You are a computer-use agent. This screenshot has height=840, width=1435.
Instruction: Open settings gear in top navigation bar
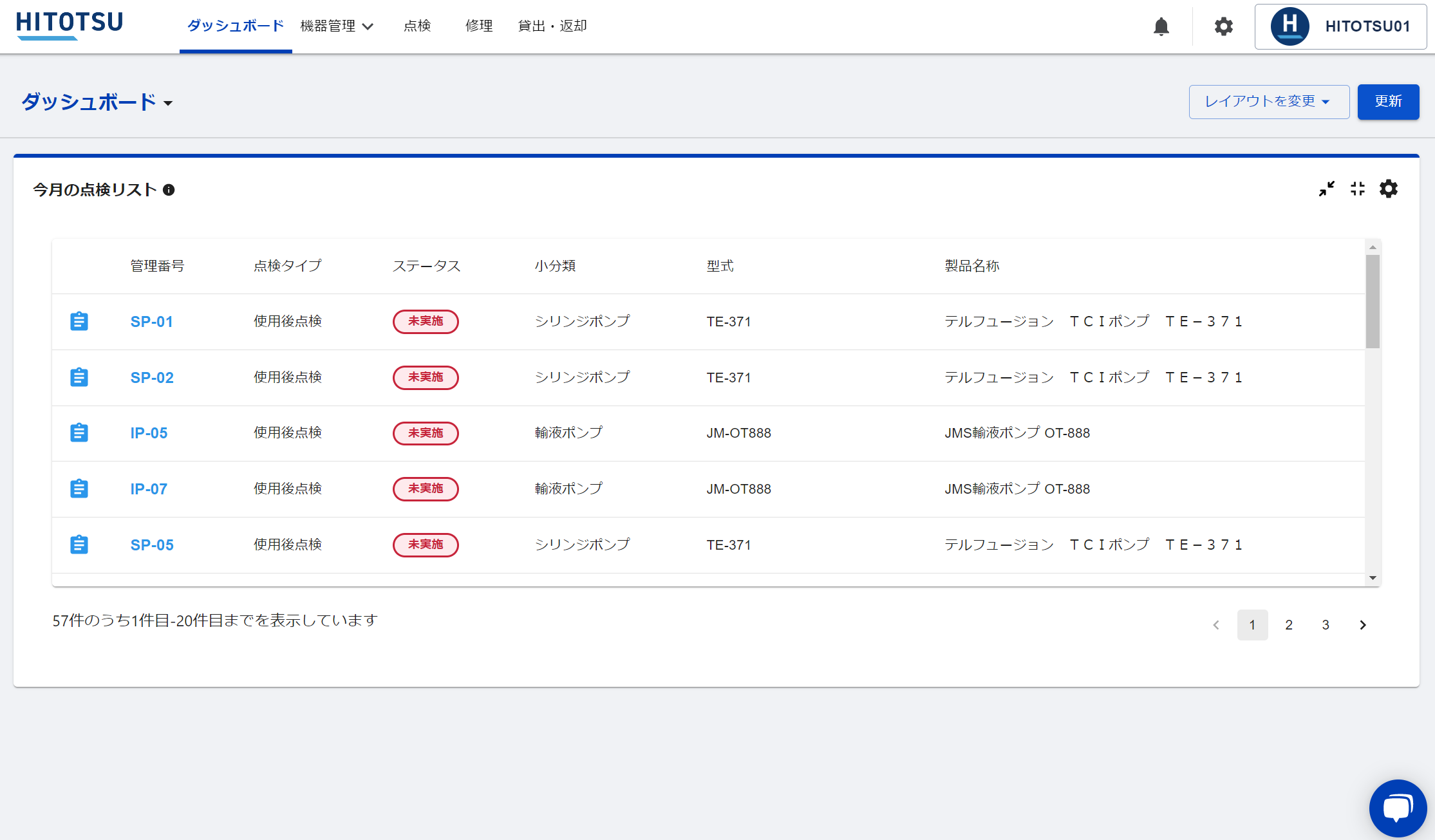tap(1223, 26)
